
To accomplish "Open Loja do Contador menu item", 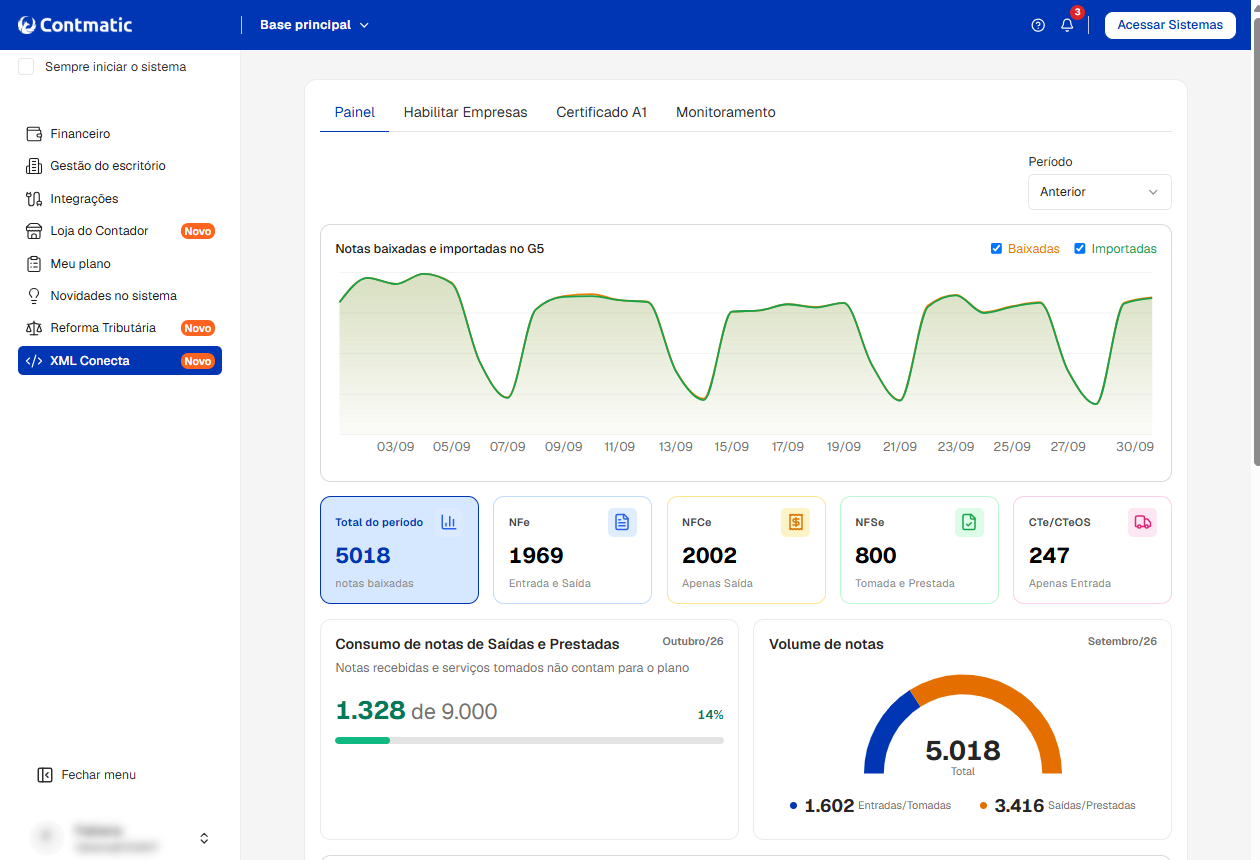I will click(x=120, y=231).
